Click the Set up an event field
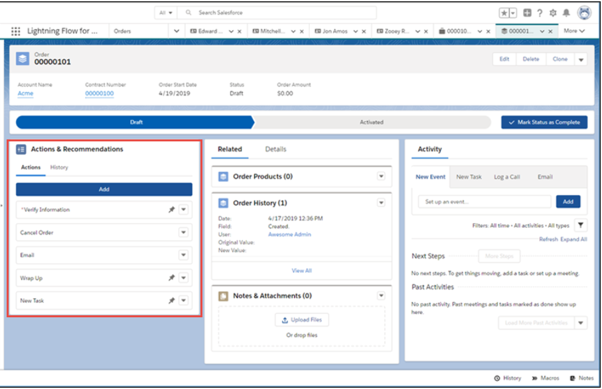Screen dimensions: 602x389 click(x=485, y=202)
